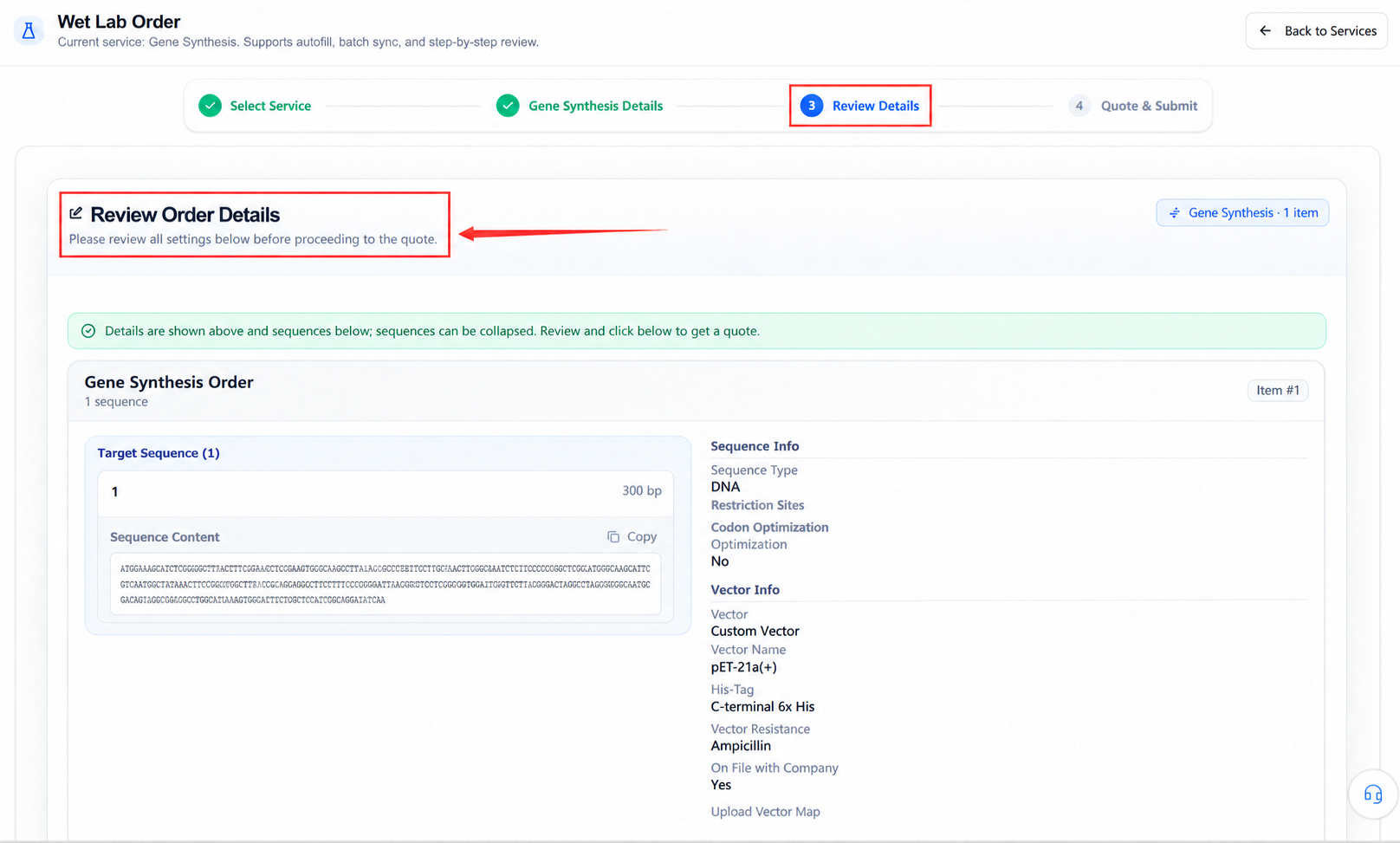
Task: Click the 300 bp length value
Action: coord(642,490)
